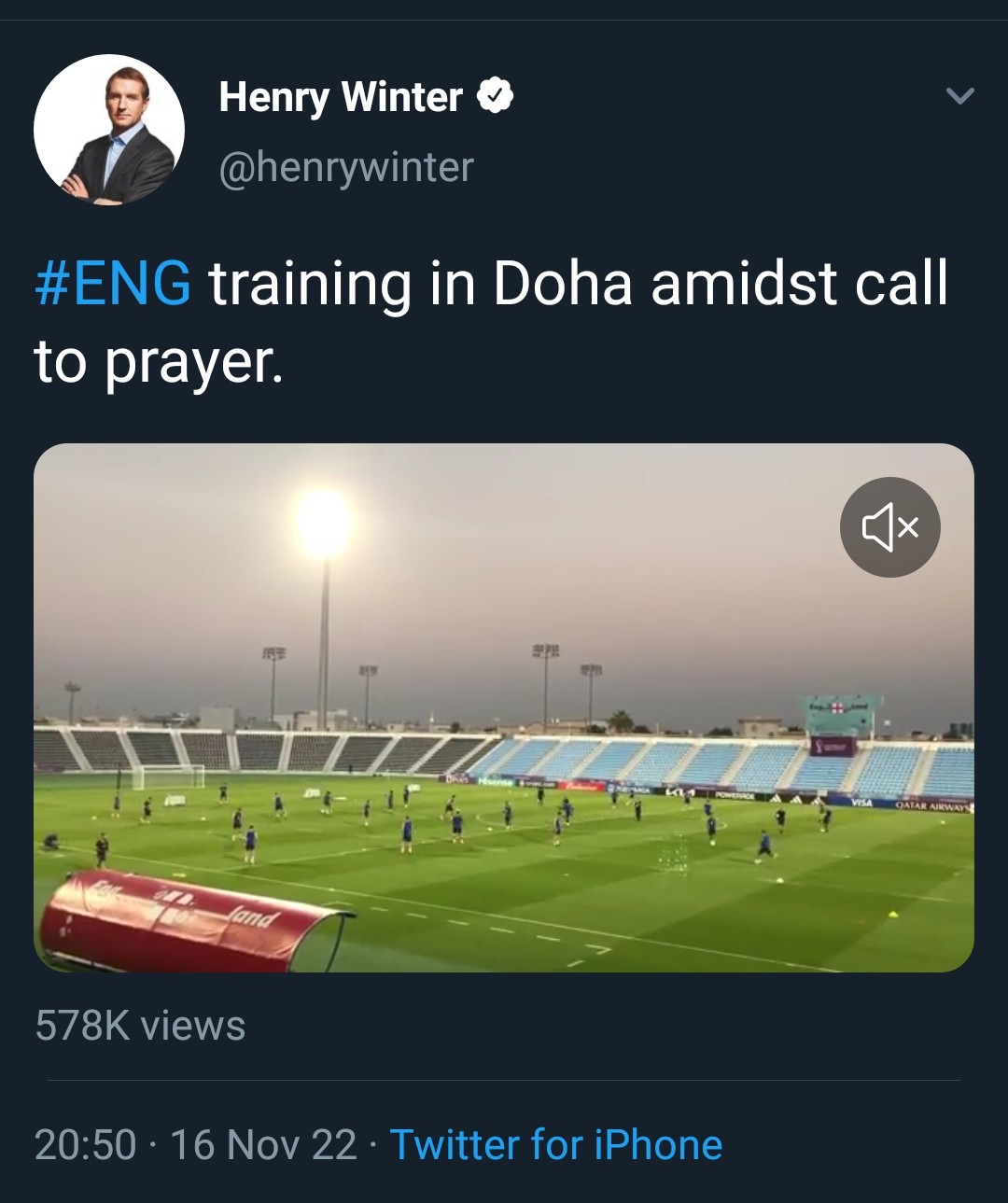Click the bright floodlight in the video
This screenshot has width=1008, height=1203.
click(324, 523)
